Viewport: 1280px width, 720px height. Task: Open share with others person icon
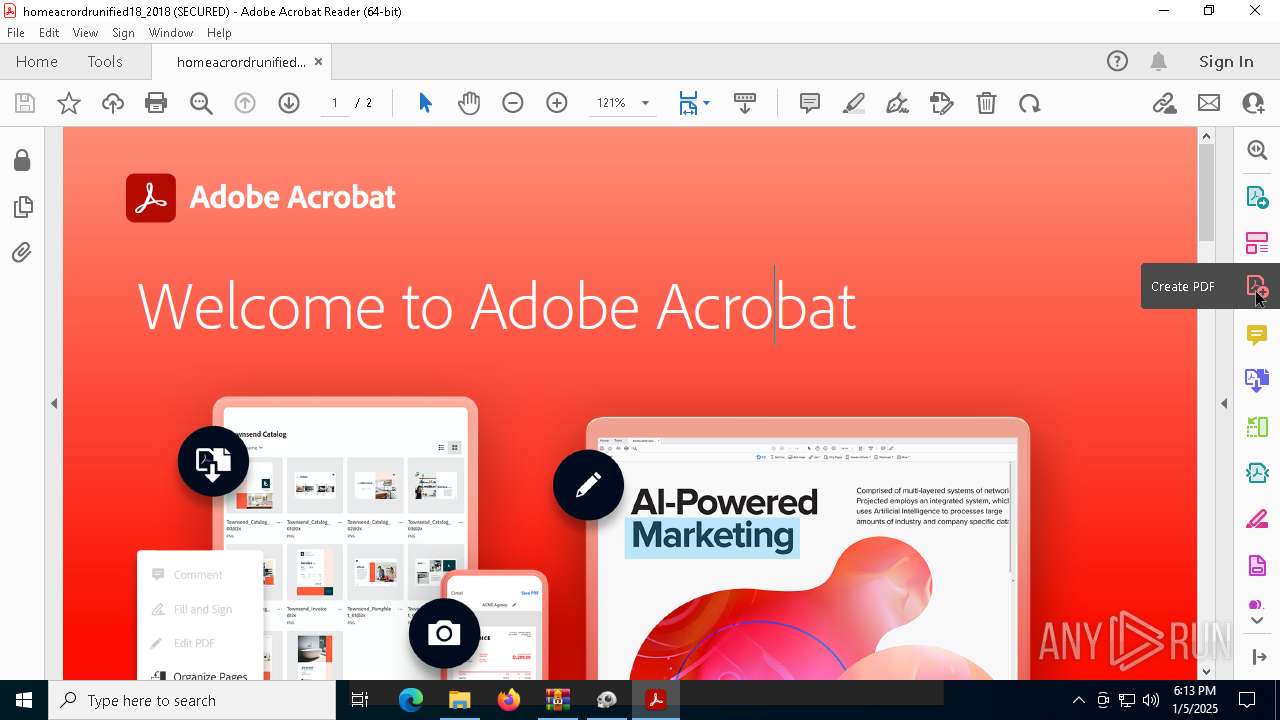tap(1253, 103)
